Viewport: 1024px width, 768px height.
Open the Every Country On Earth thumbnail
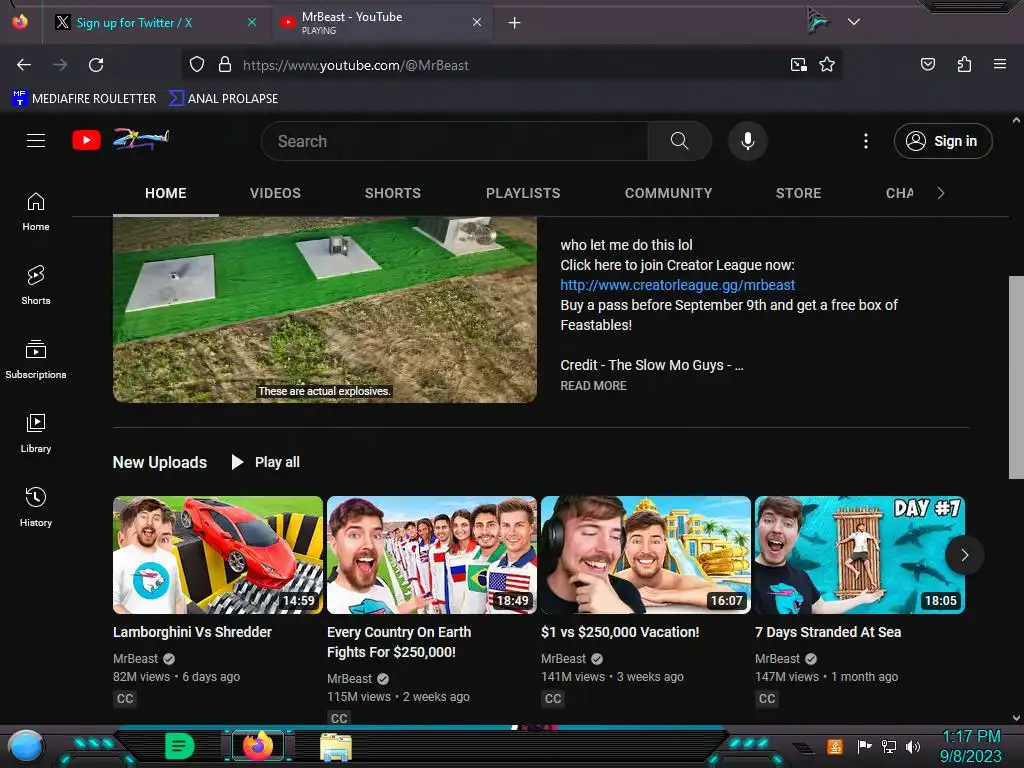[x=432, y=555]
